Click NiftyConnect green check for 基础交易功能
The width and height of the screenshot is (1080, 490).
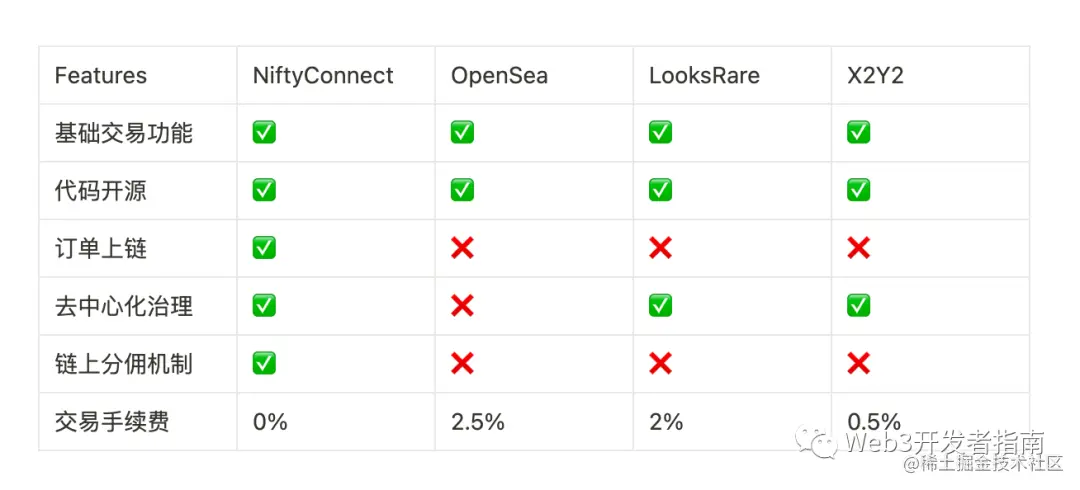[264, 132]
